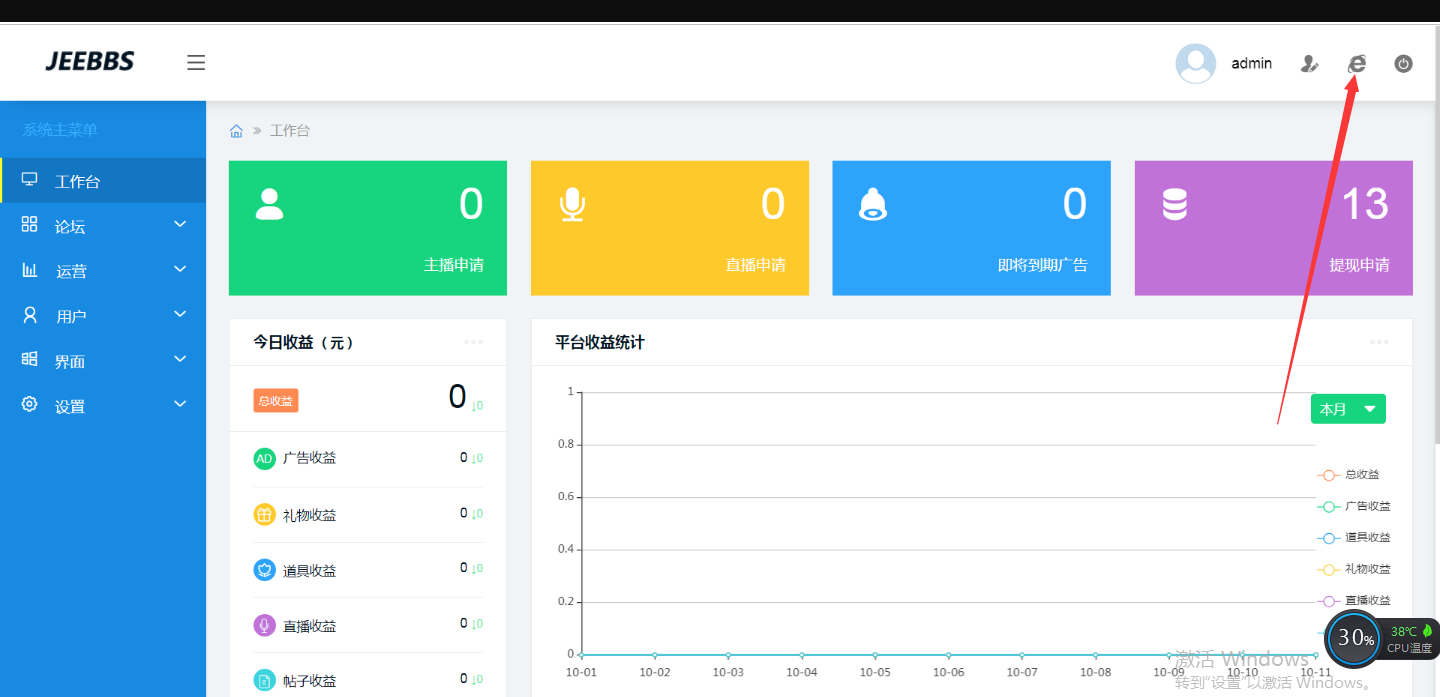Expand the 设置 sidebar menu
Image resolution: width=1440 pixels, height=697 pixels.
(103, 406)
